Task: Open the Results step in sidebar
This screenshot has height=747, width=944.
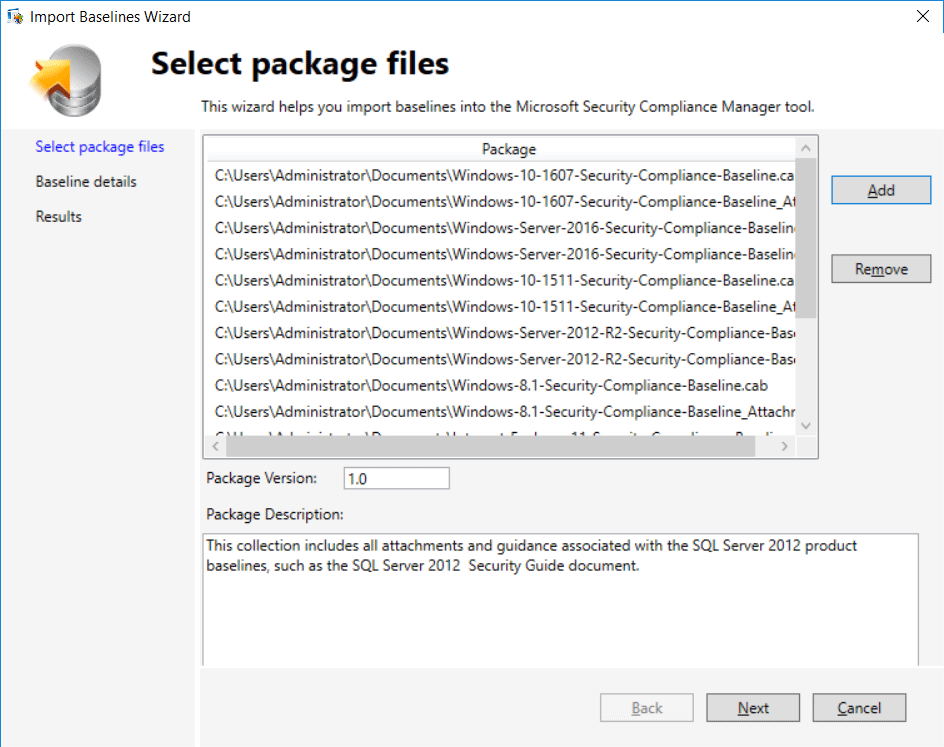Action: tap(58, 217)
